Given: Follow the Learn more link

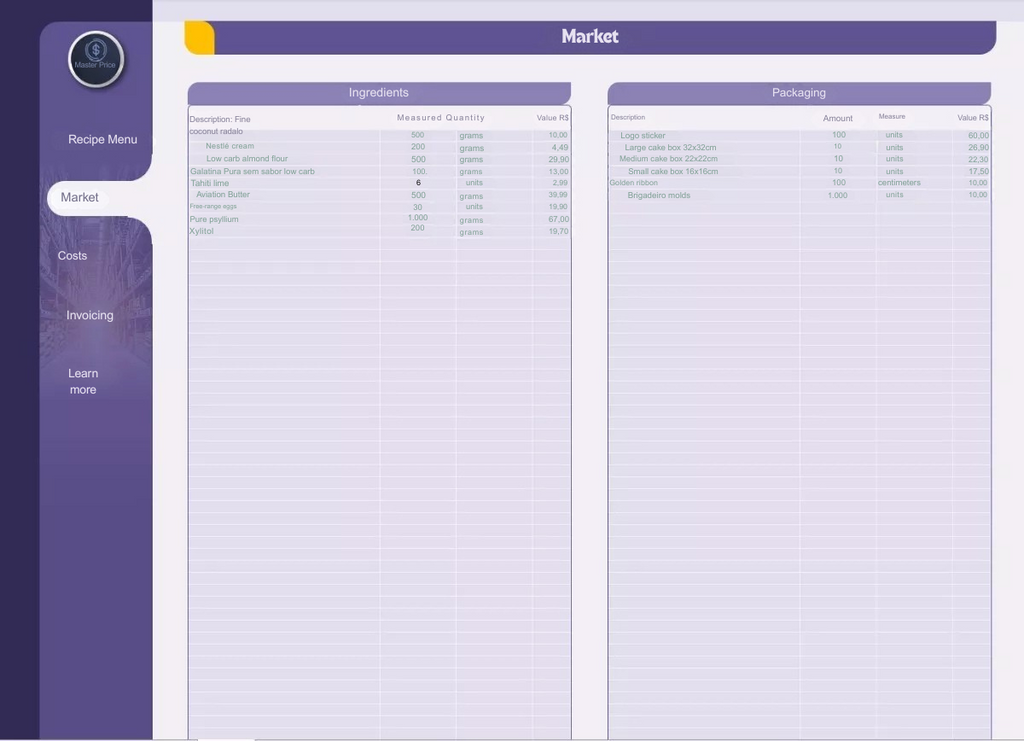Looking at the screenshot, I should (x=83, y=381).
